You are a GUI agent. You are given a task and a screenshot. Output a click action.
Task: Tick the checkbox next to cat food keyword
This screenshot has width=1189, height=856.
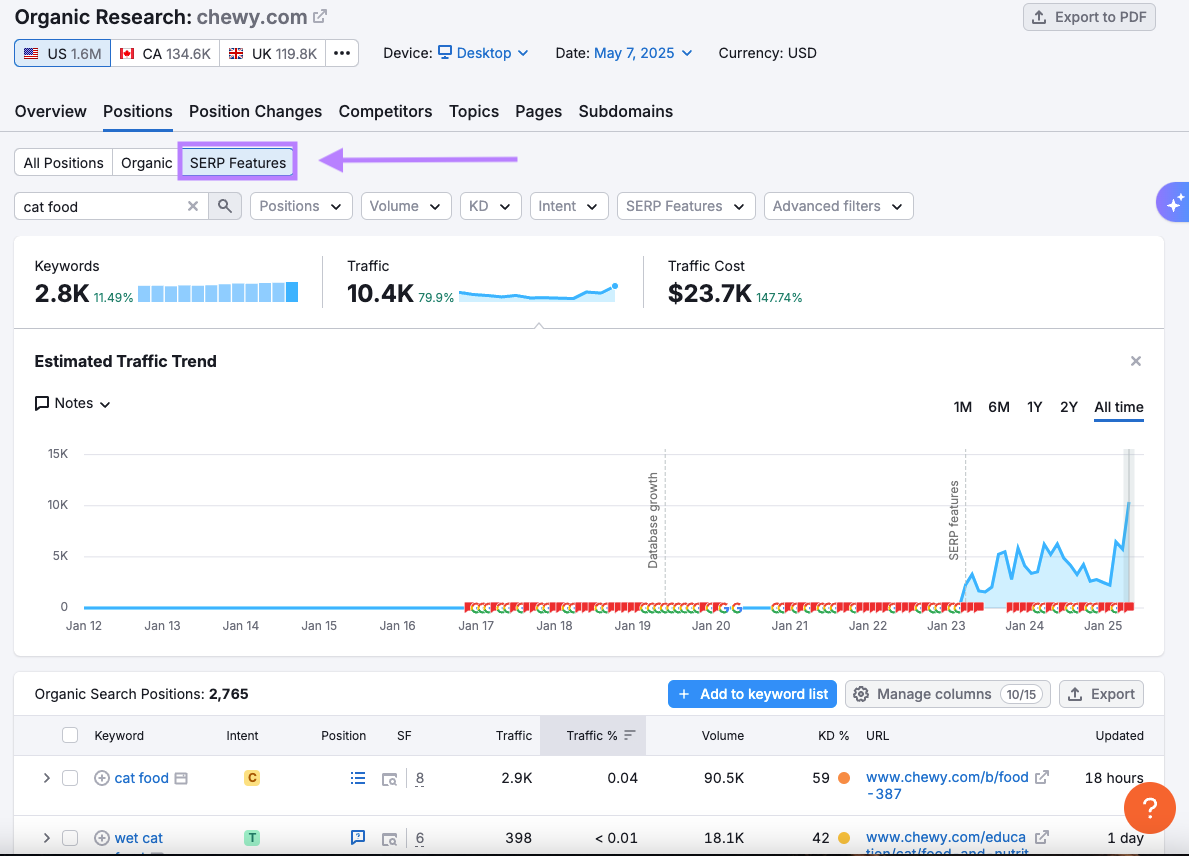[70, 778]
